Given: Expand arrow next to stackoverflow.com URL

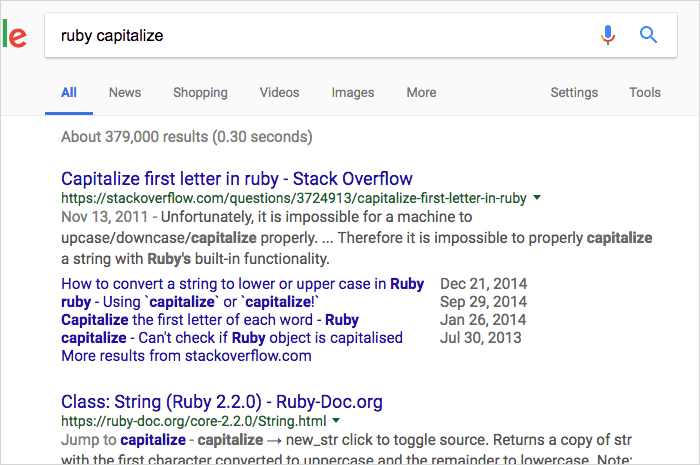Looking at the screenshot, I should 537,197.
